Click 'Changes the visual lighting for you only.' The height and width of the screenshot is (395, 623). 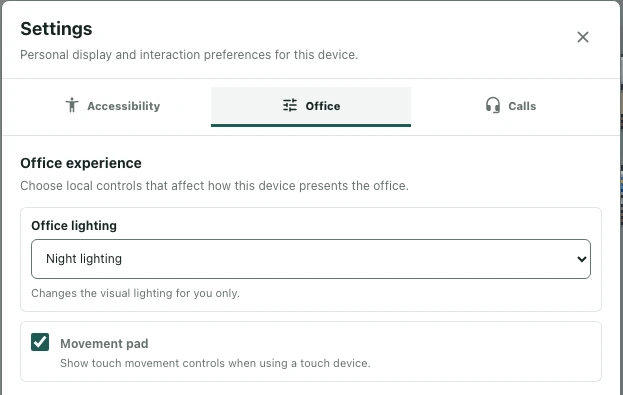click(135, 293)
